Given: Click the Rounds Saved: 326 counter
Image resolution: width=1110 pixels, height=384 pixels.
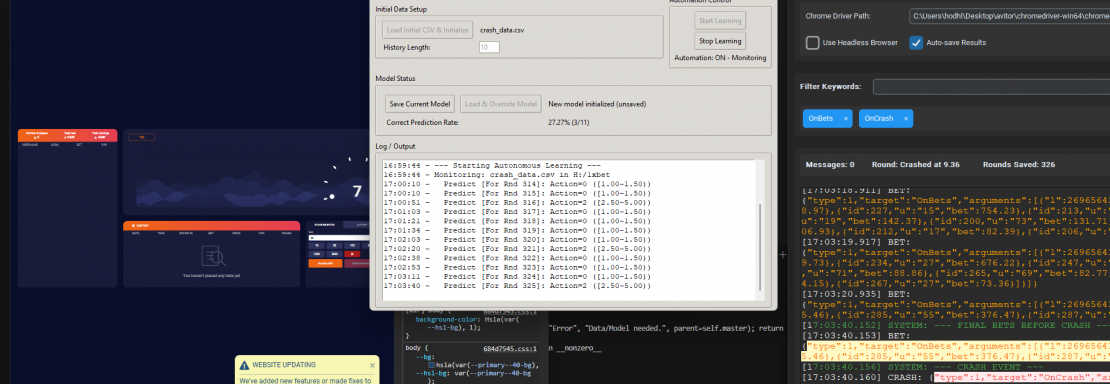Looking at the screenshot, I should coord(1019,164).
